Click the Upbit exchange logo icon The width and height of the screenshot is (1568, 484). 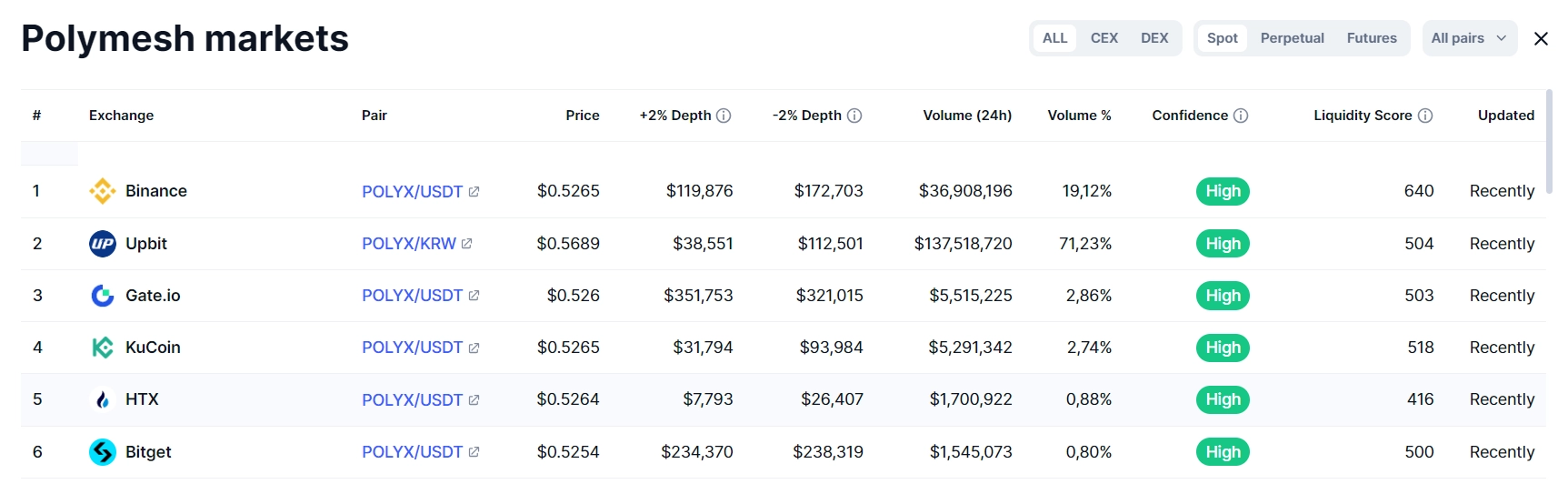(103, 244)
